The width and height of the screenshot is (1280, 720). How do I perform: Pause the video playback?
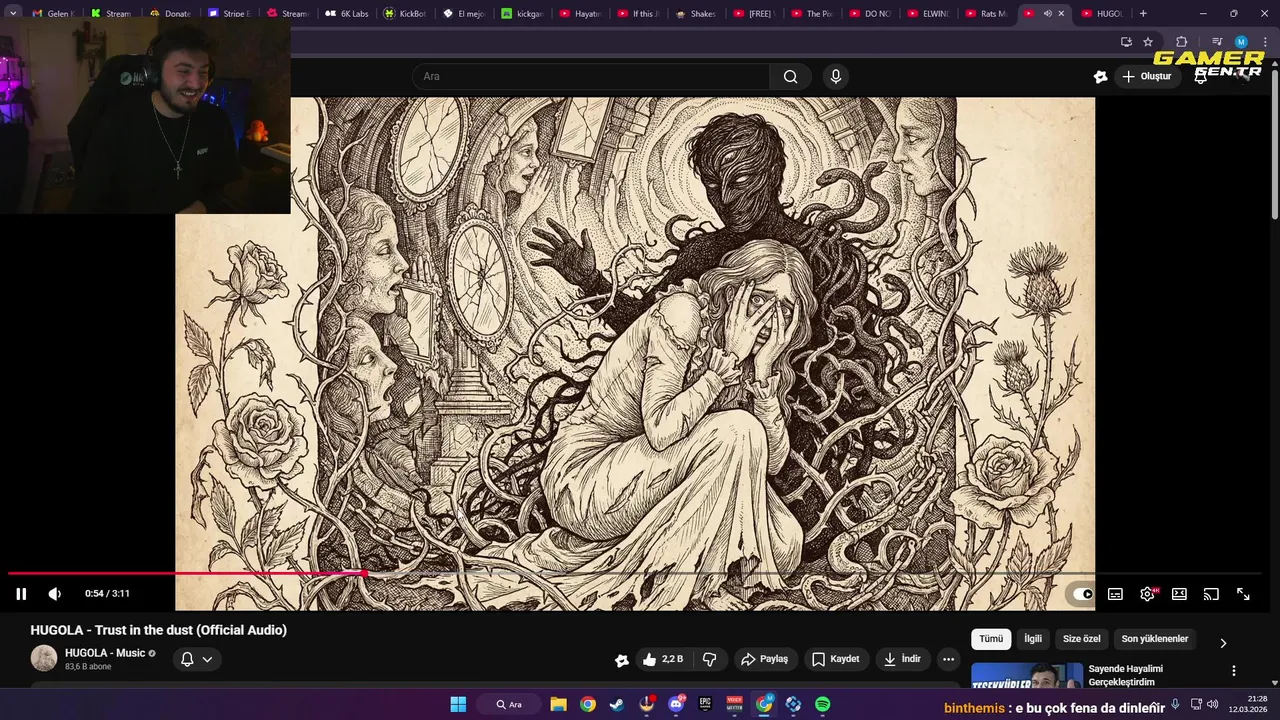click(21, 594)
